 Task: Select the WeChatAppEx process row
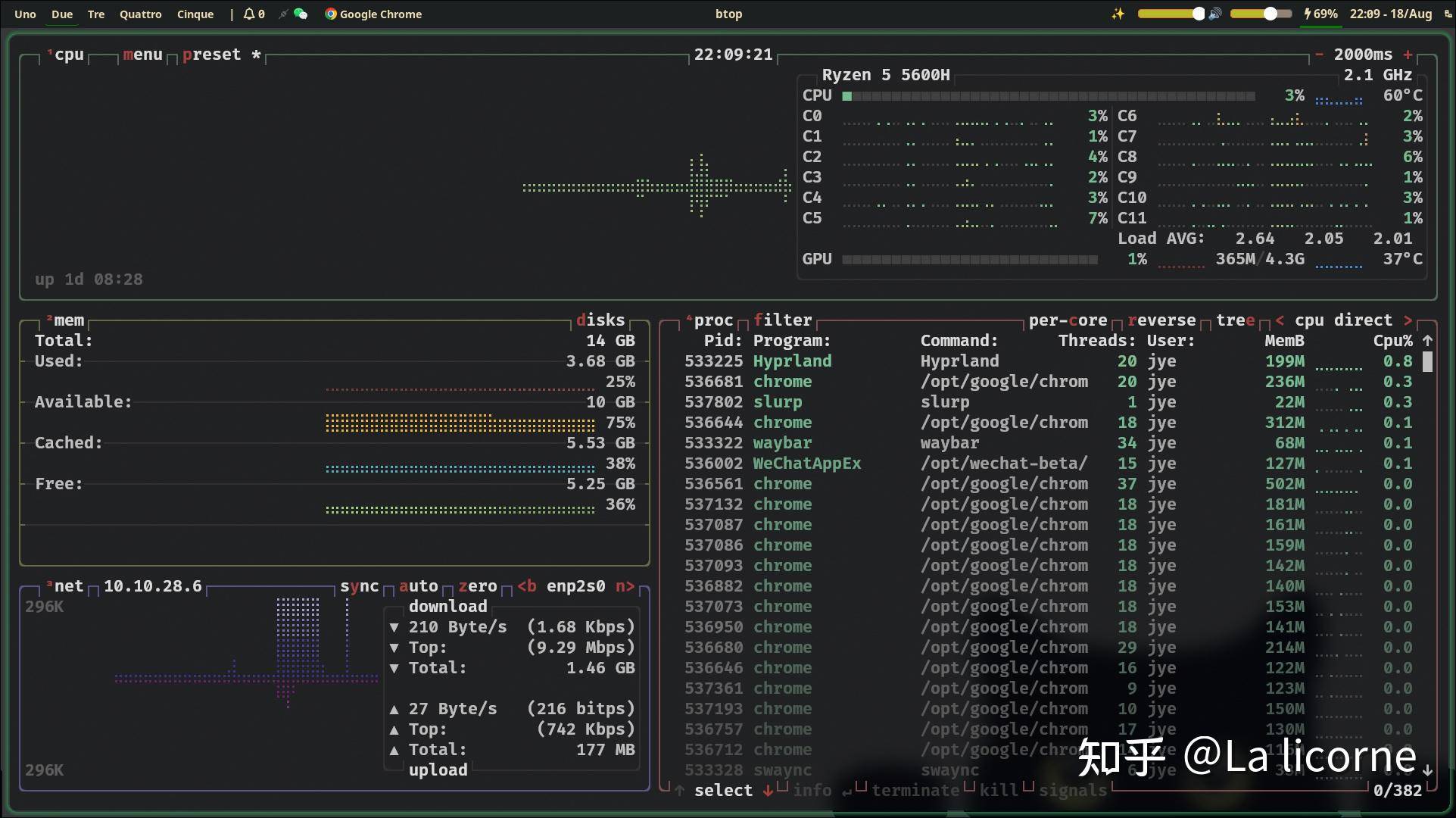point(1049,464)
